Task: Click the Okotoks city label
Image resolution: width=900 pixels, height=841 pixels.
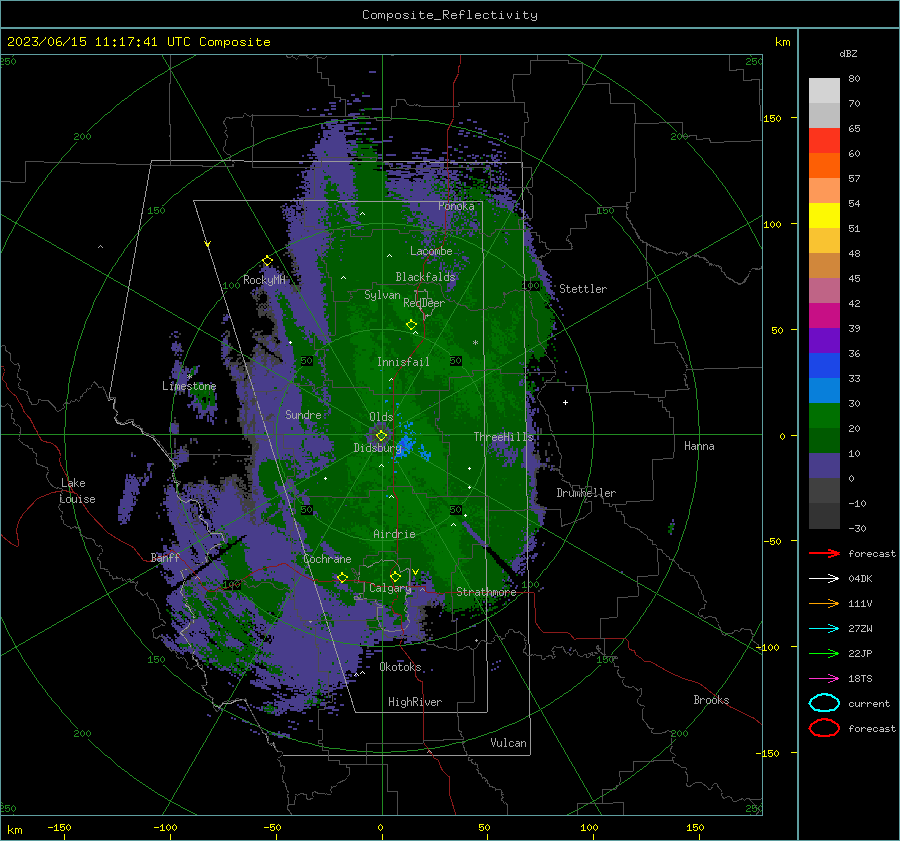Action: coord(400,667)
